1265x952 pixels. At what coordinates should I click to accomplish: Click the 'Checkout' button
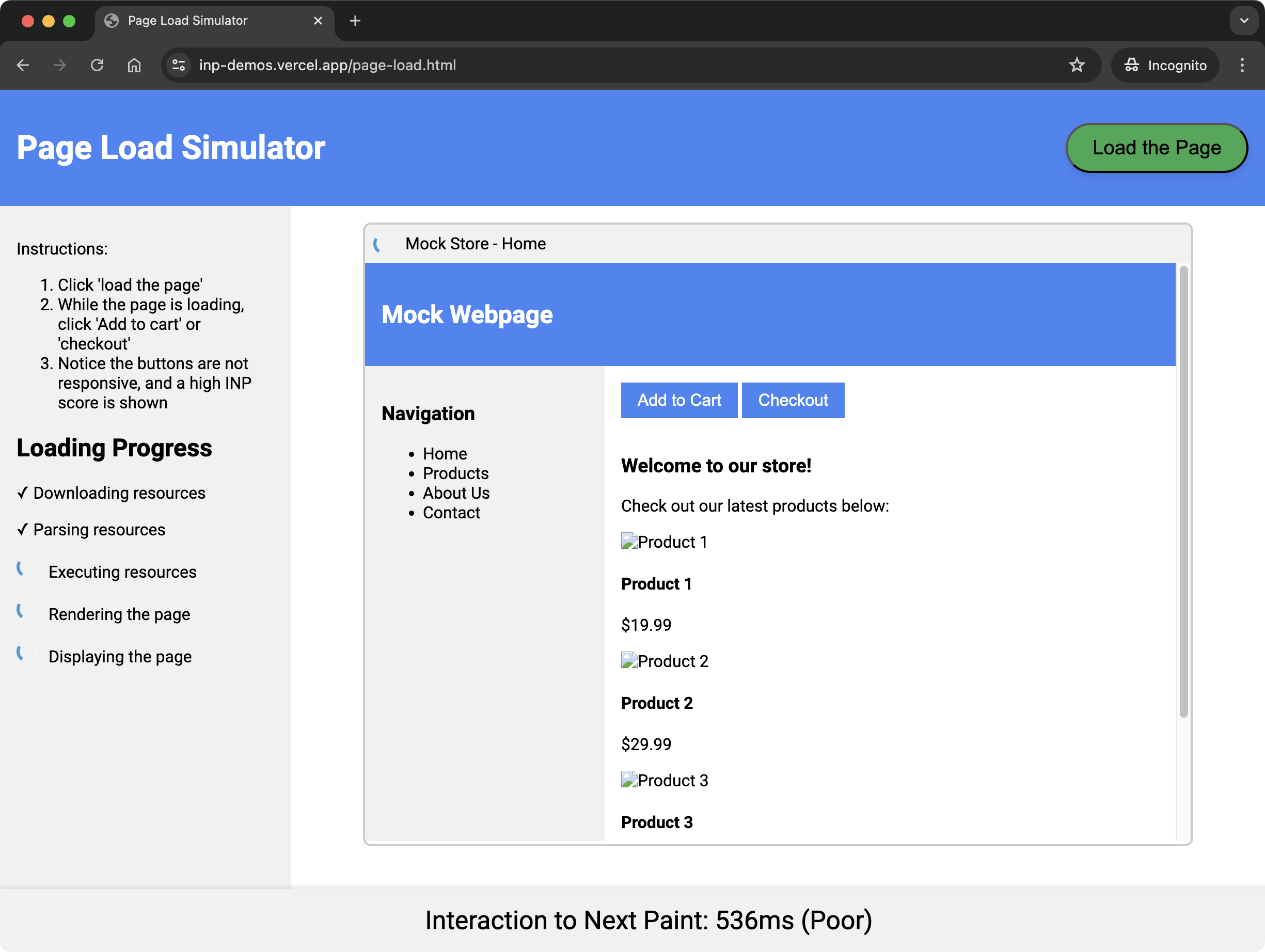point(794,400)
